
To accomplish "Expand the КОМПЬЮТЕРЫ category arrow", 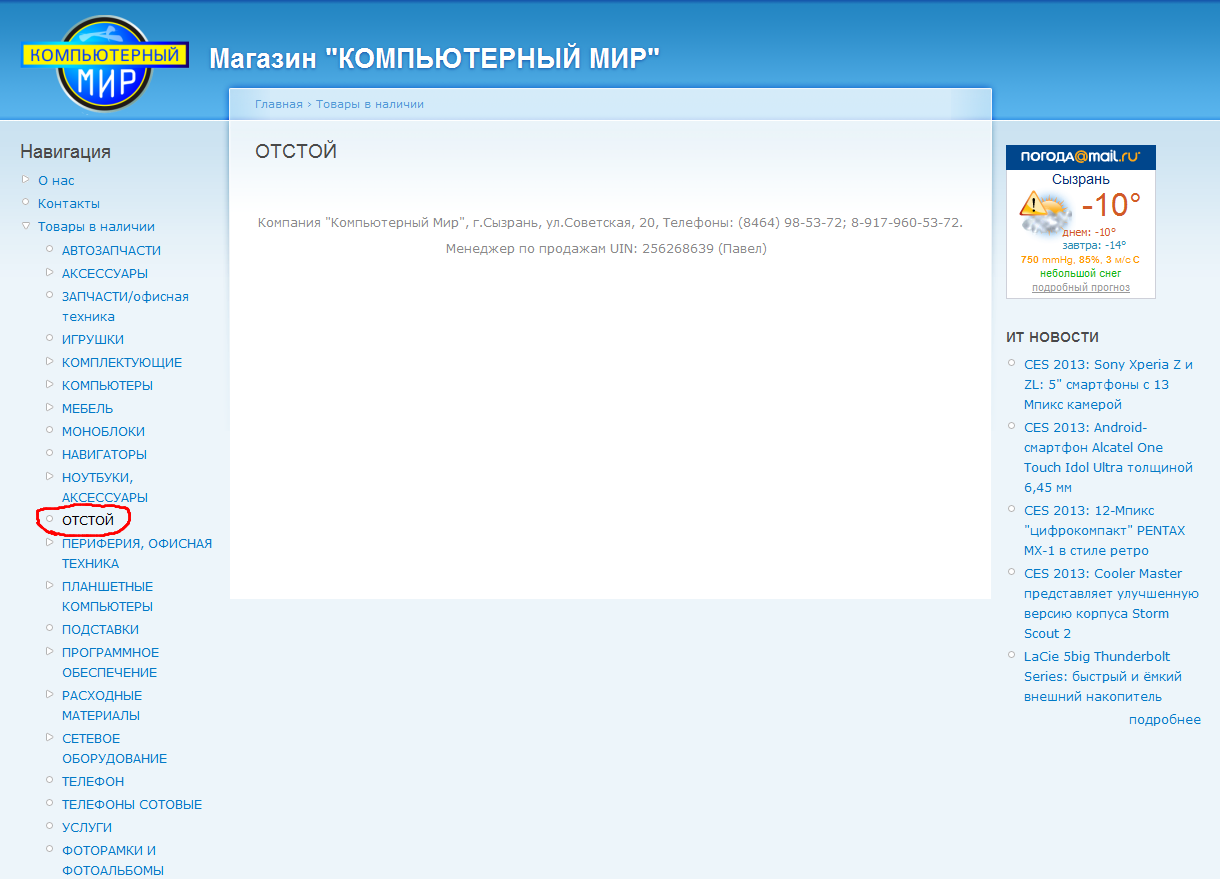I will pyautogui.click(x=50, y=384).
